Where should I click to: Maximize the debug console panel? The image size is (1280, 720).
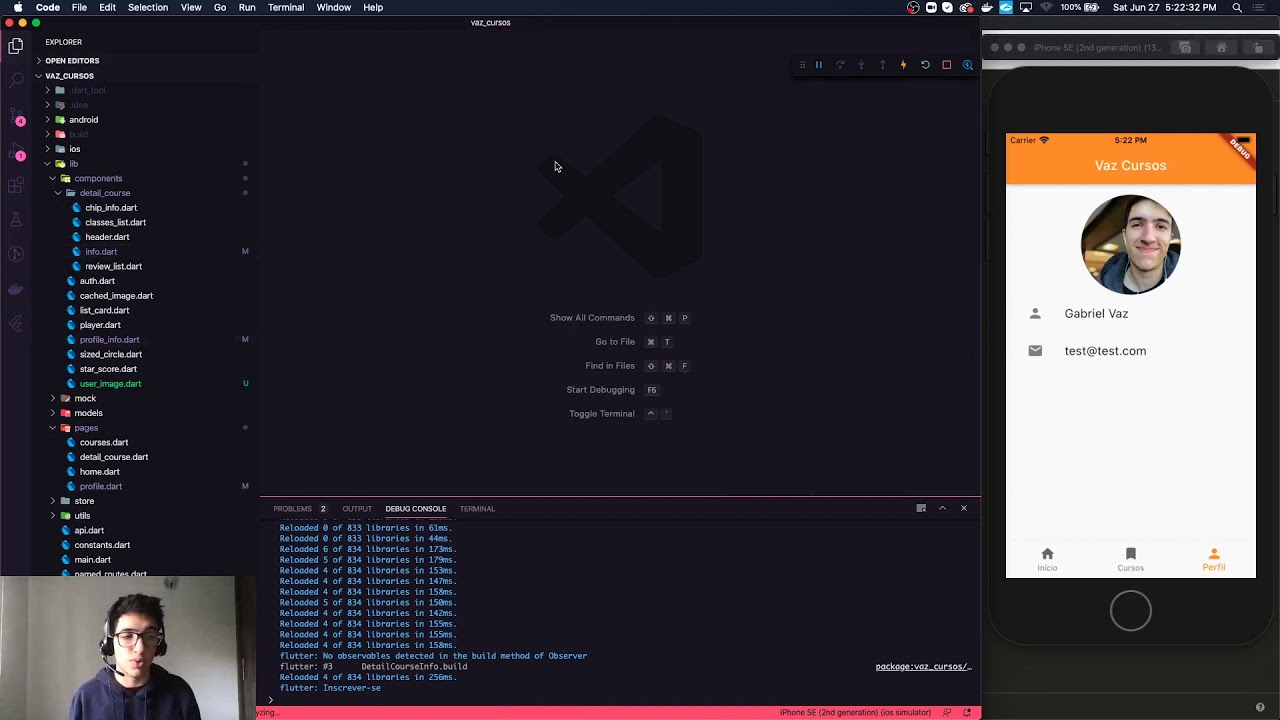942,508
